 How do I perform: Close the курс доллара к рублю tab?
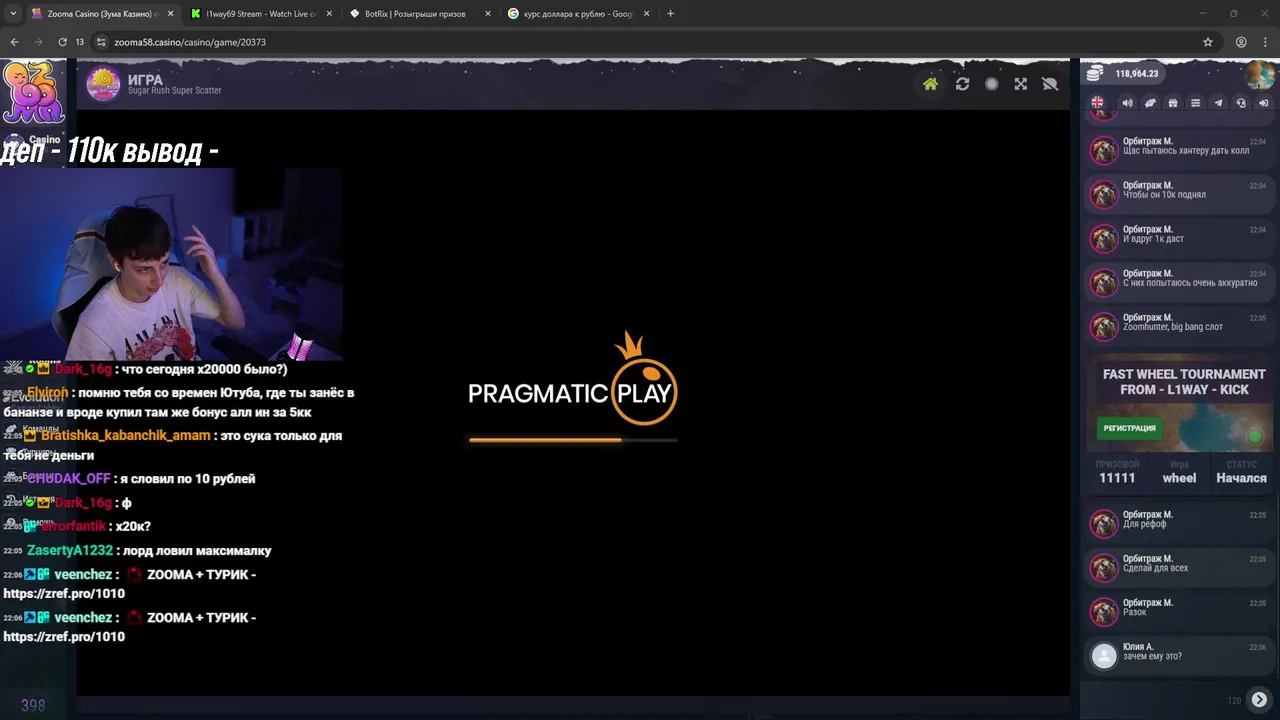tap(646, 14)
